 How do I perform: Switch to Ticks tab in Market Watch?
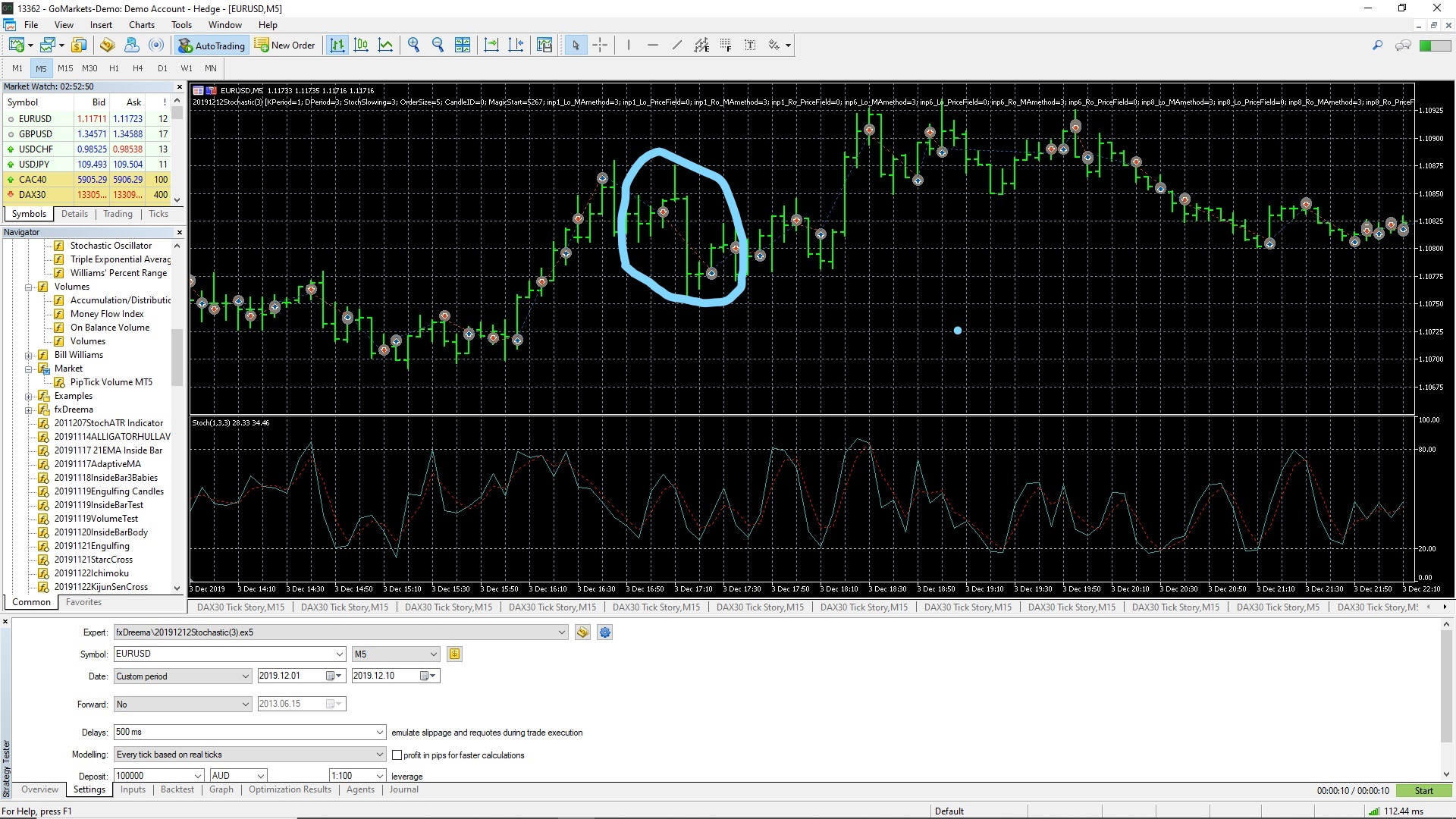[158, 214]
